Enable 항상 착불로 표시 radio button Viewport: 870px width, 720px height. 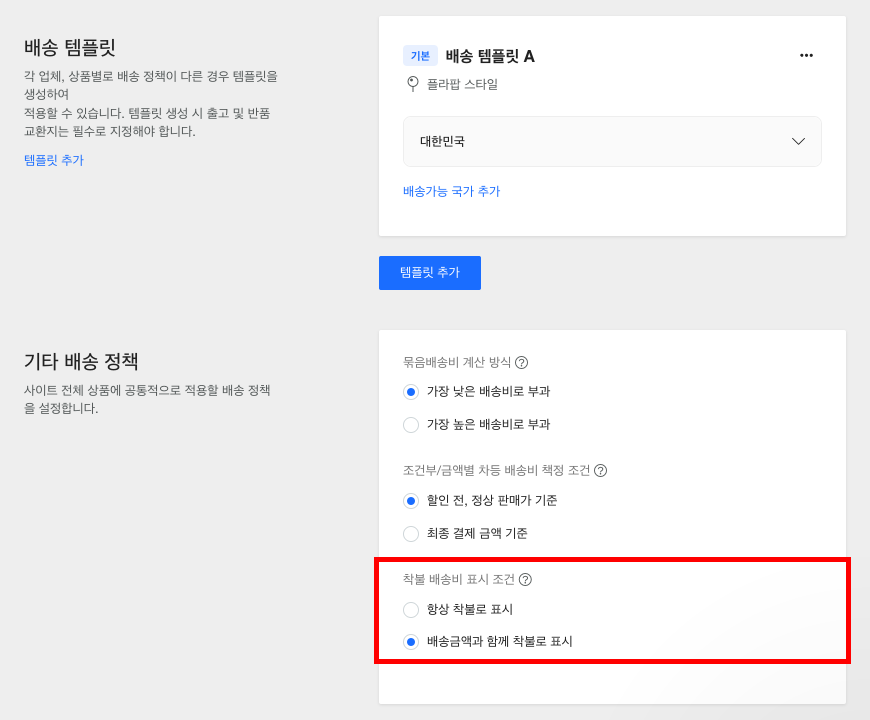click(x=411, y=610)
